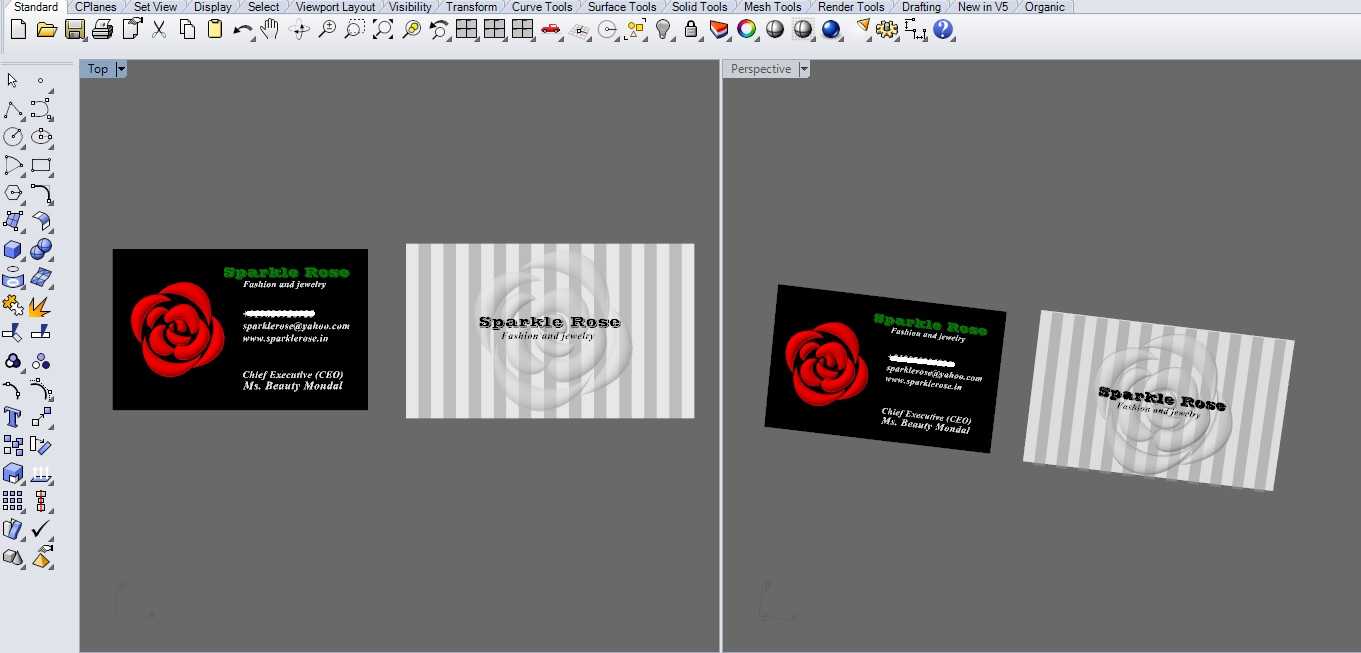Switch to the Surface Tools tab
This screenshot has height=653, width=1361.
tap(622, 7)
